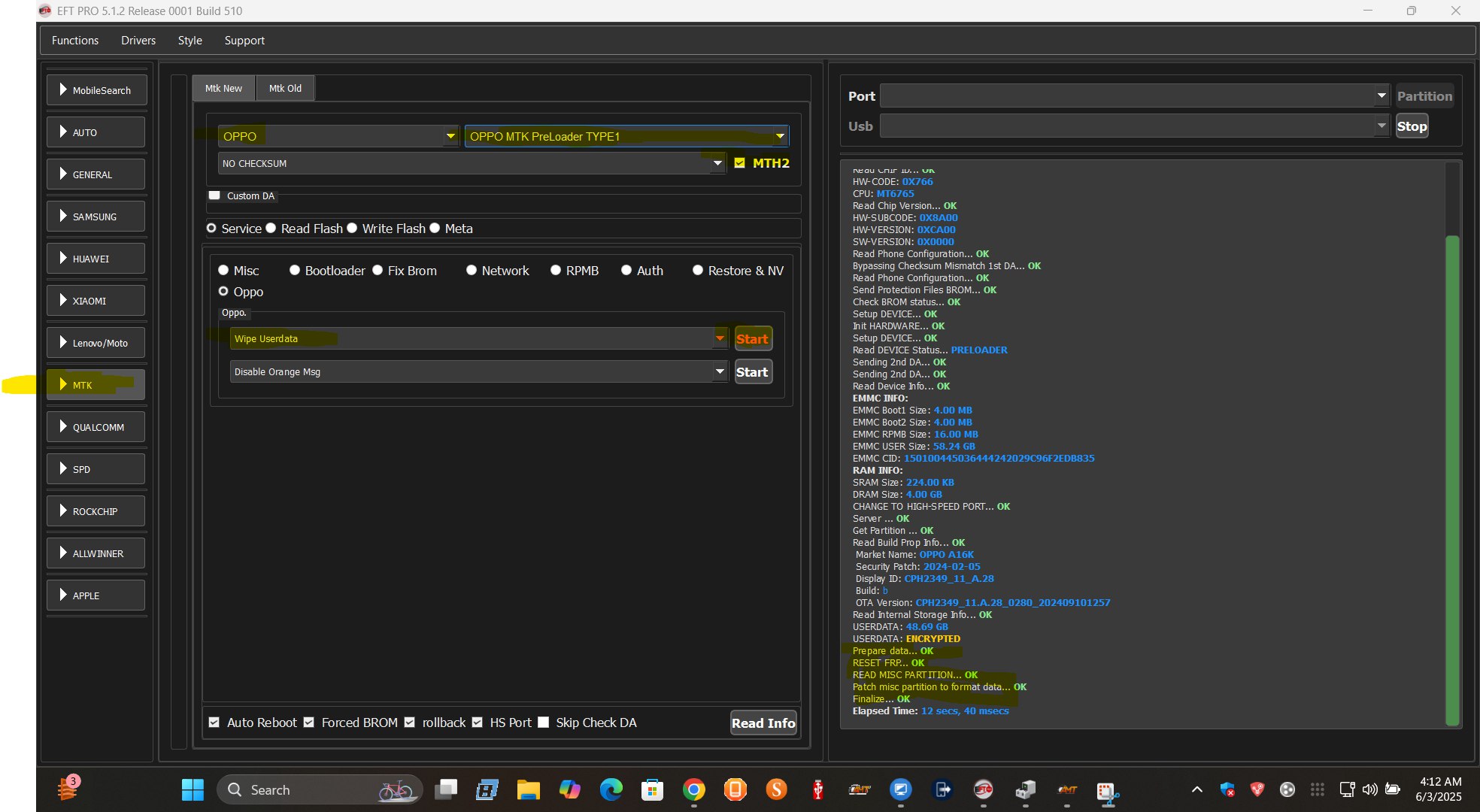Click the Read Info button

tap(763, 723)
